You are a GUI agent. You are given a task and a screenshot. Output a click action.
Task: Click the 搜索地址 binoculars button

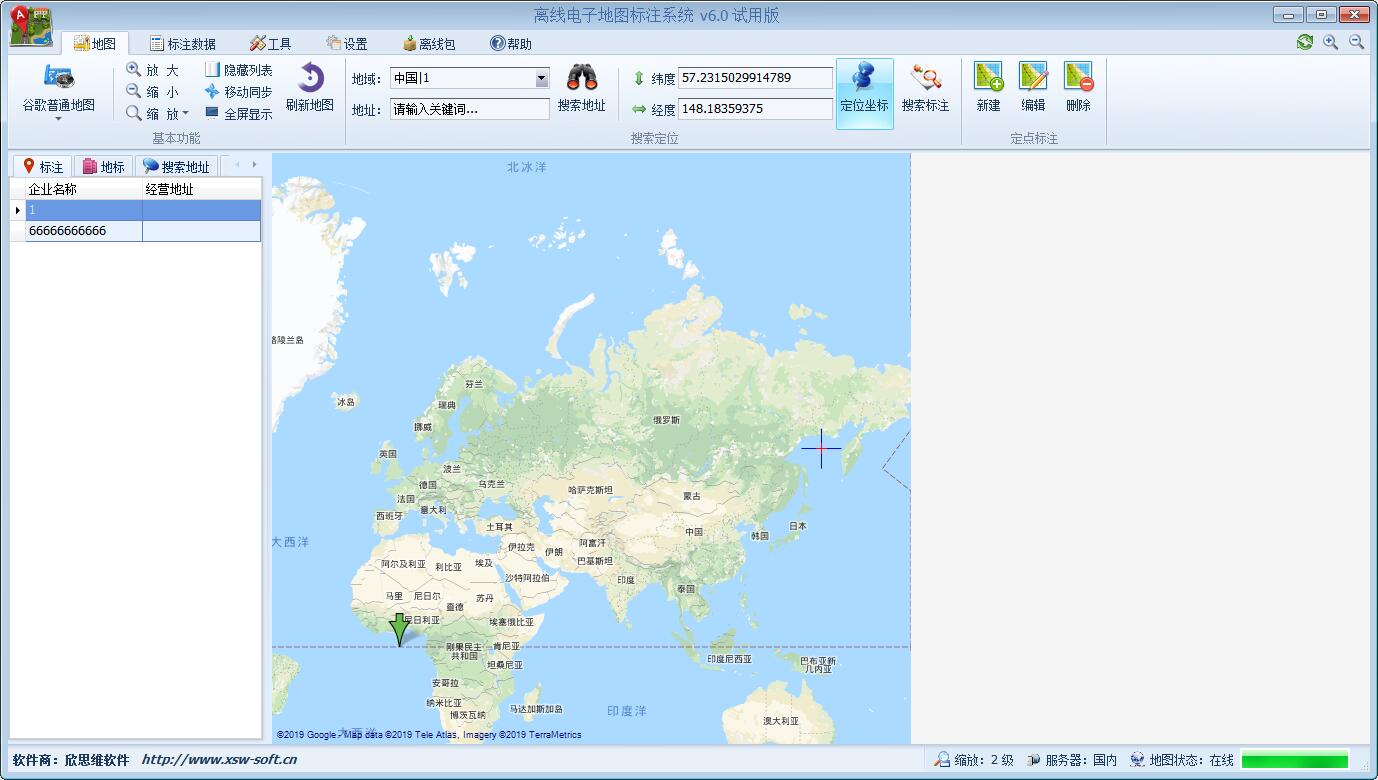click(582, 88)
